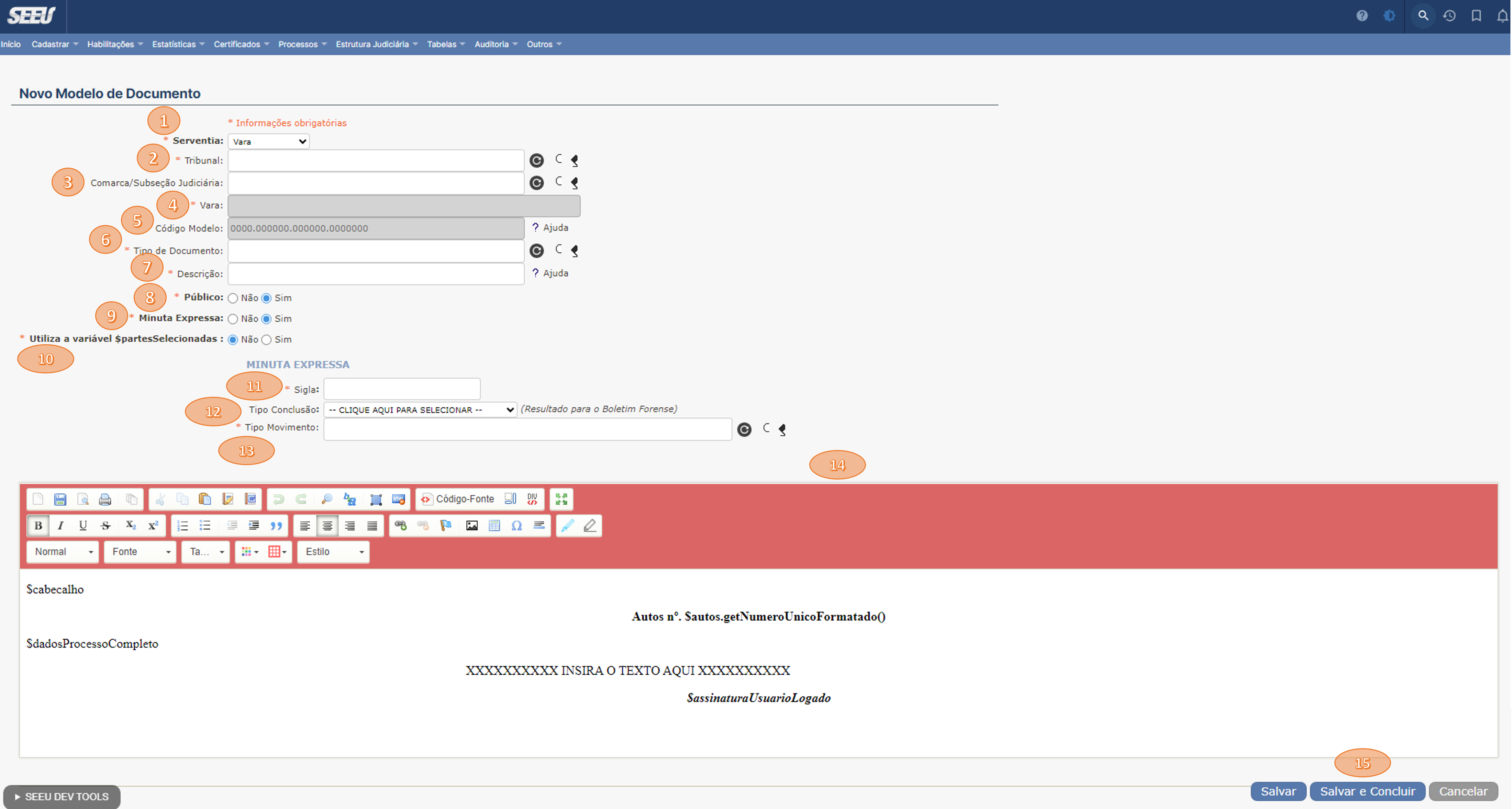1512x809 pixels.
Task: Click Paste from Word icon
Action: tap(250, 499)
